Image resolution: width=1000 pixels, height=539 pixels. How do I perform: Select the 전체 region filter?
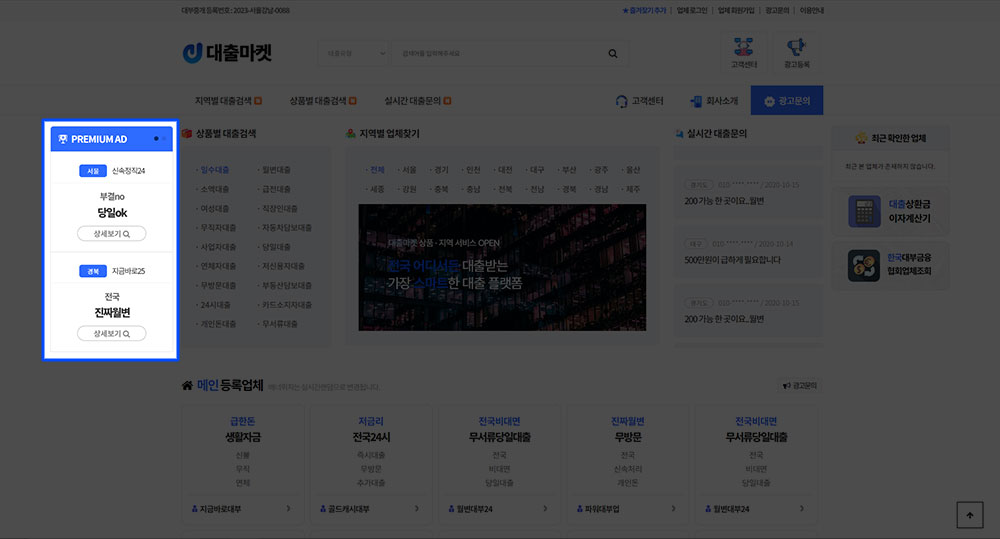(376, 170)
